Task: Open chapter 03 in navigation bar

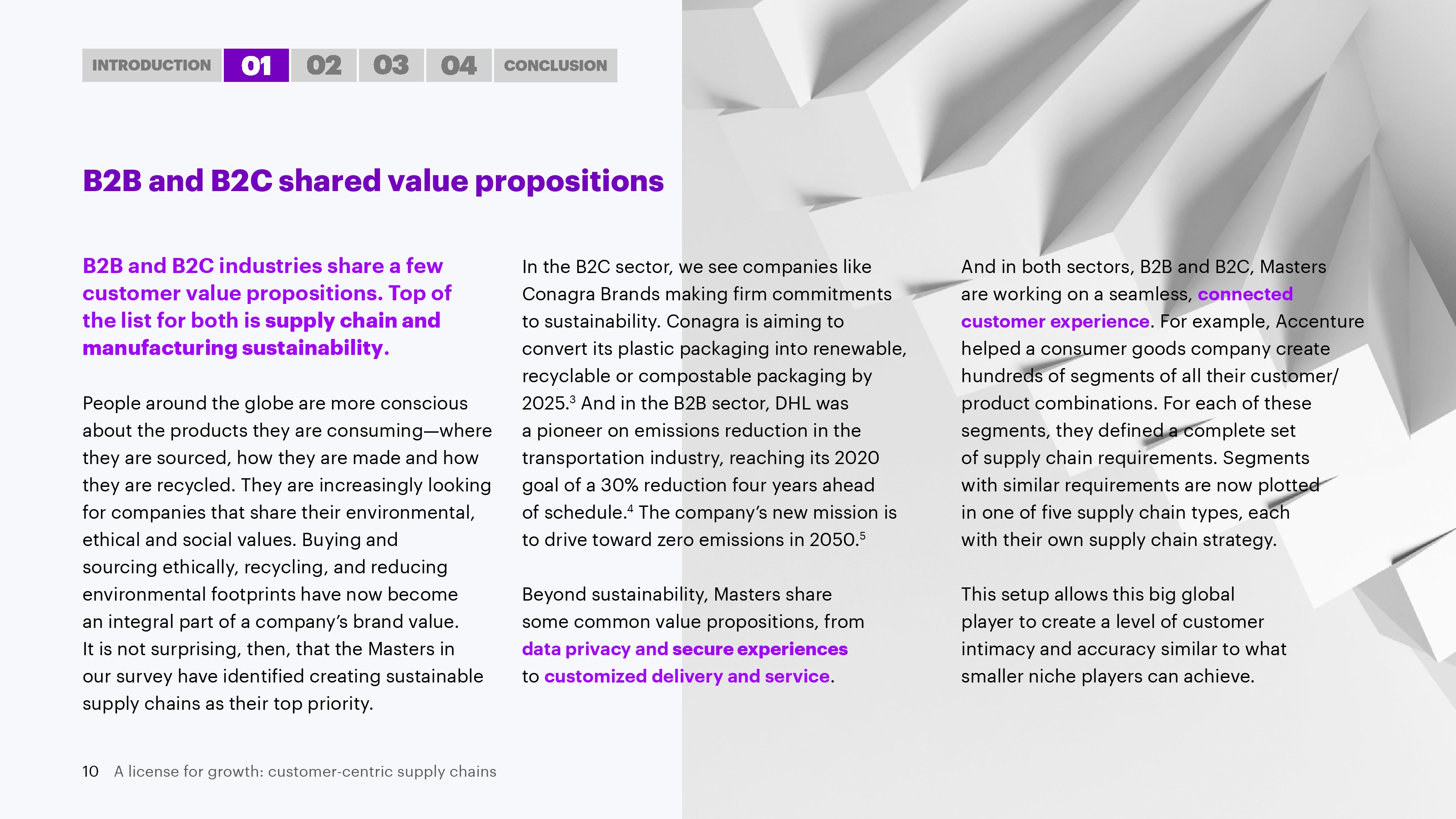Action: (x=391, y=66)
